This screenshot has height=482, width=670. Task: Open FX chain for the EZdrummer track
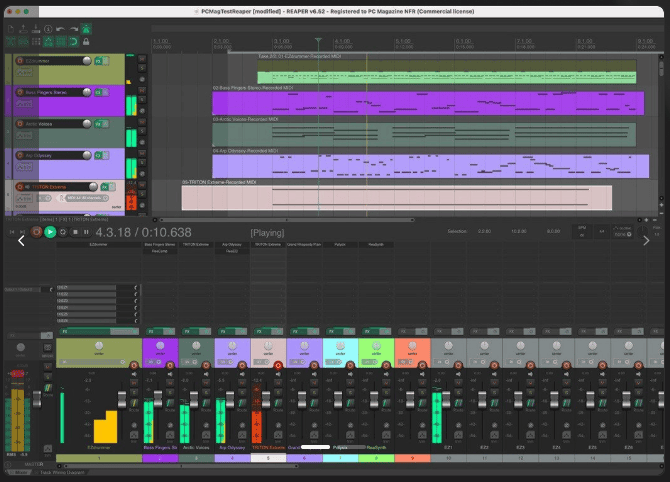(99, 61)
